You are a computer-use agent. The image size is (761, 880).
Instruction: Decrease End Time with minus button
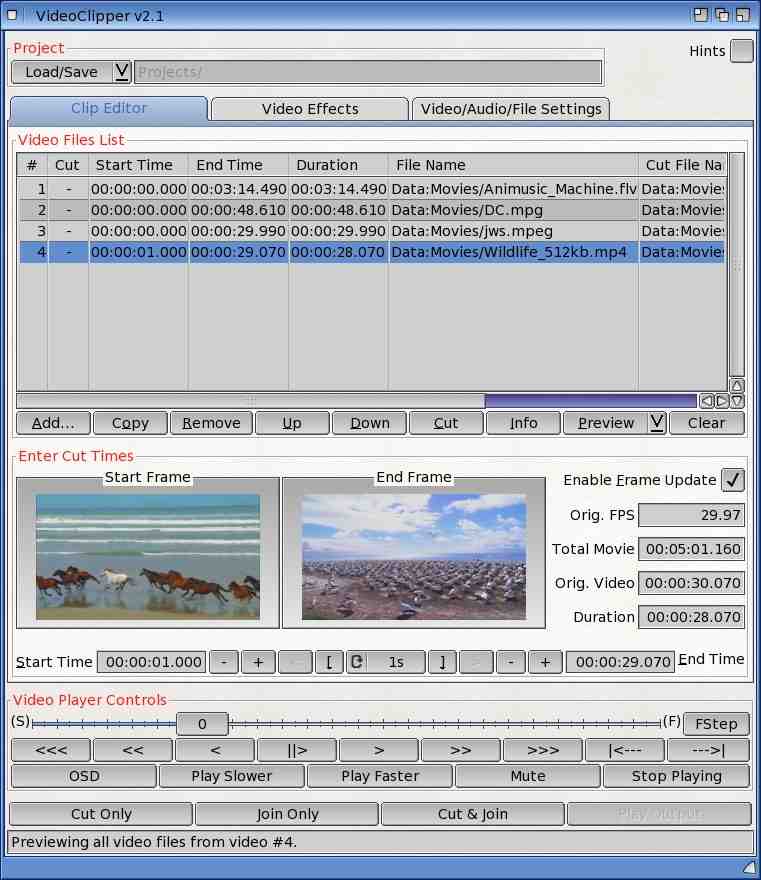coord(511,662)
